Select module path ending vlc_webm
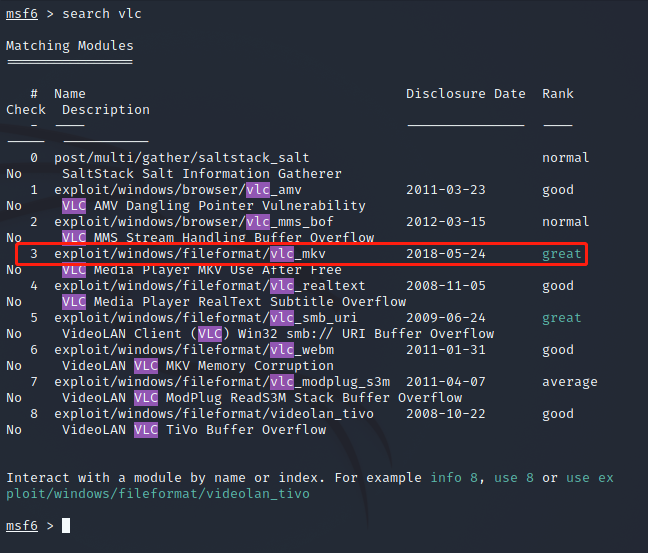648x553 pixels. 194,350
